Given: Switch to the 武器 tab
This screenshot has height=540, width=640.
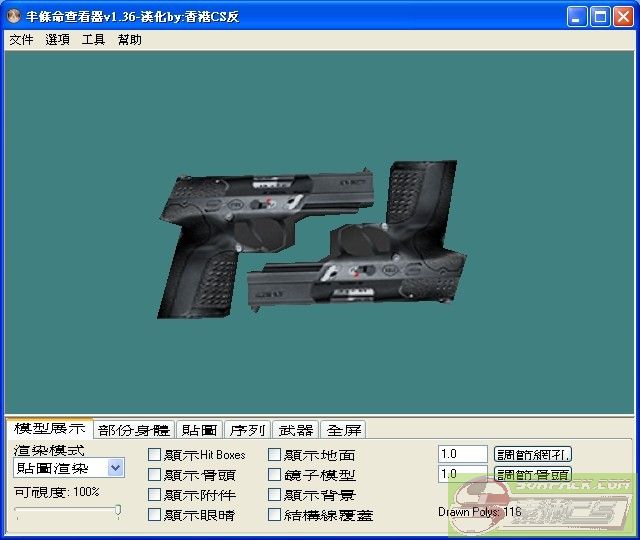Looking at the screenshot, I should [x=296, y=430].
